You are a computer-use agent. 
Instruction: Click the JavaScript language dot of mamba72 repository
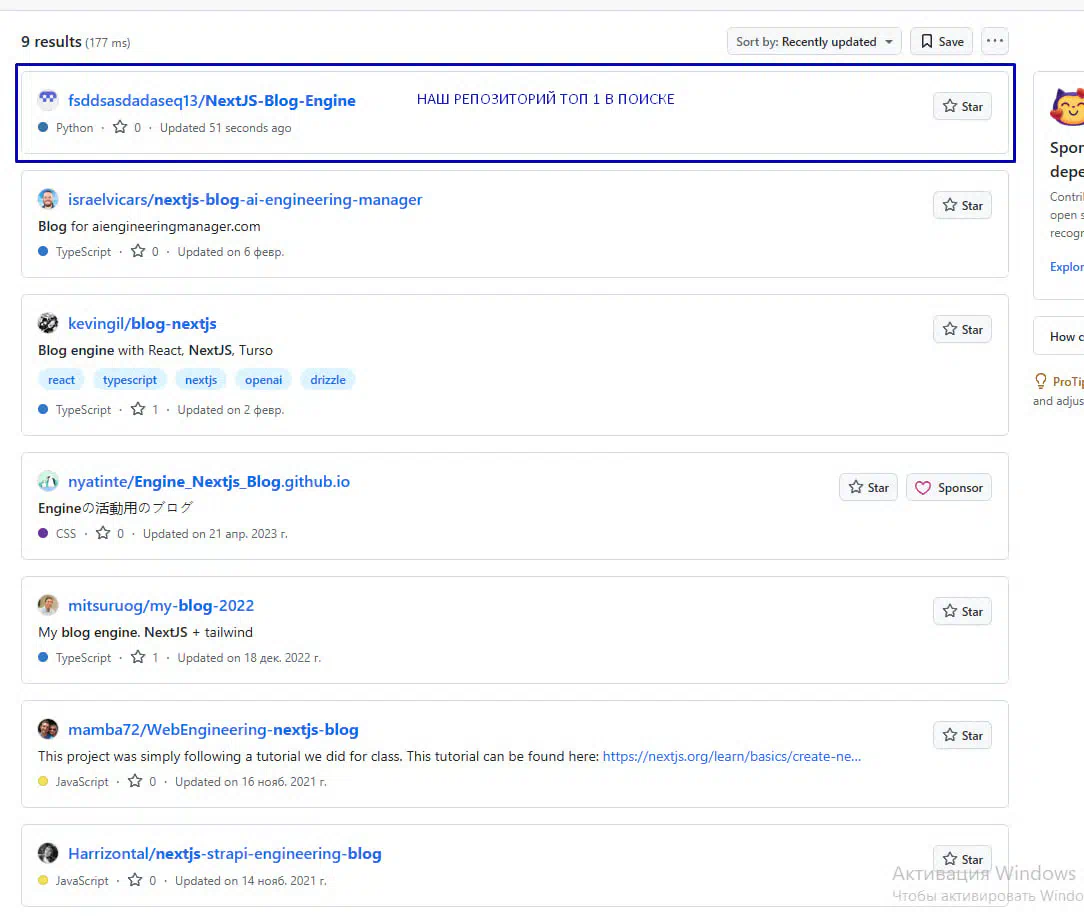pos(43,781)
